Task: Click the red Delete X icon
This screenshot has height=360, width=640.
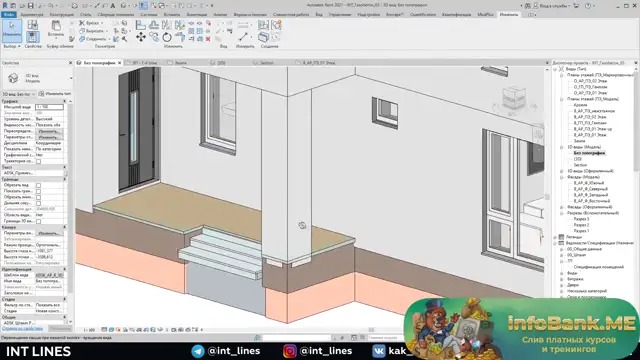Action: [208, 39]
